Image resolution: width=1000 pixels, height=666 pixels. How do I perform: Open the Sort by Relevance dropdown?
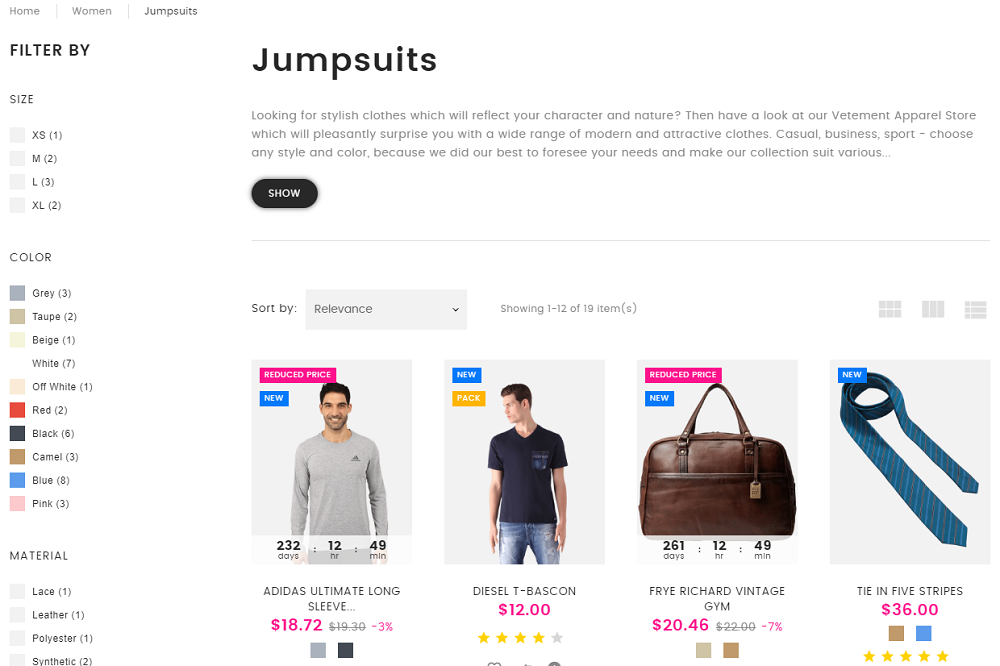click(386, 309)
